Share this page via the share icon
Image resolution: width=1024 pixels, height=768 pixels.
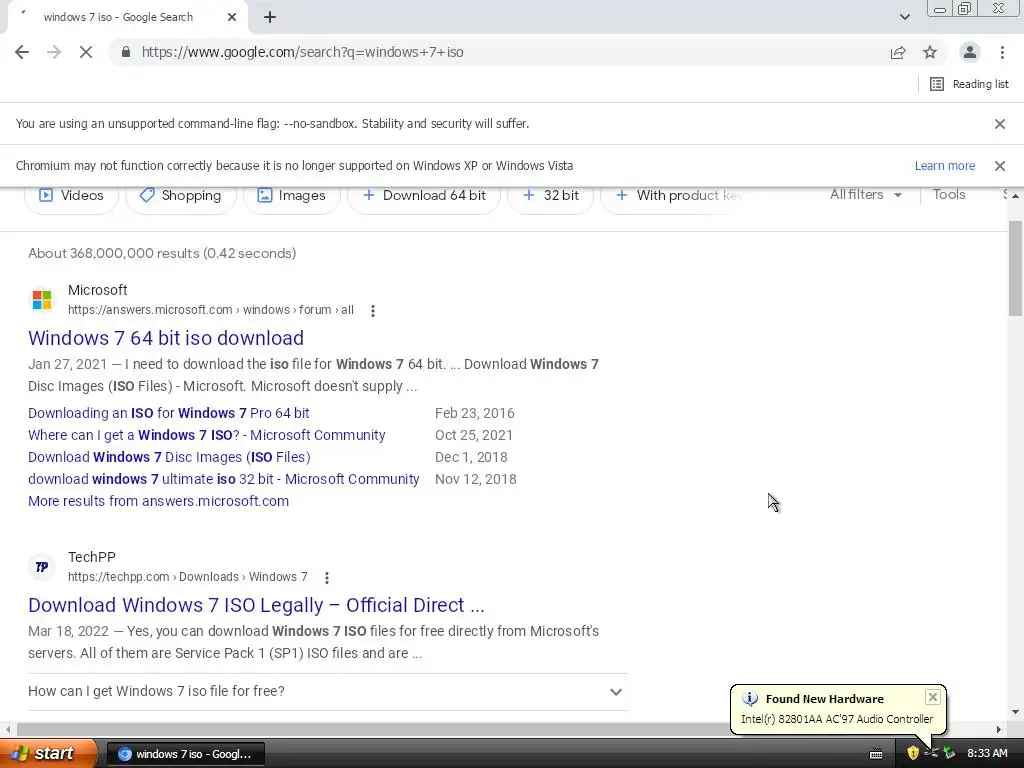[x=898, y=52]
